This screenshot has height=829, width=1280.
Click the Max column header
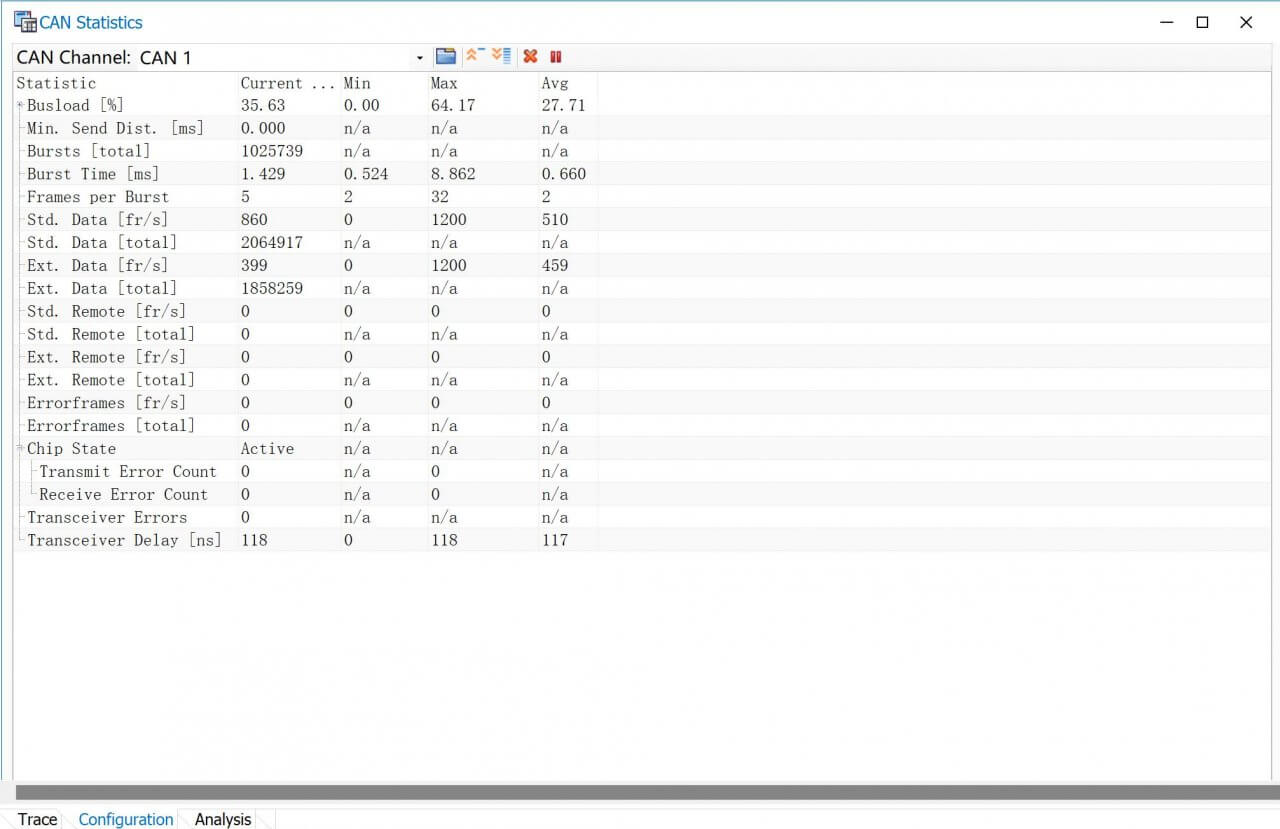[444, 83]
